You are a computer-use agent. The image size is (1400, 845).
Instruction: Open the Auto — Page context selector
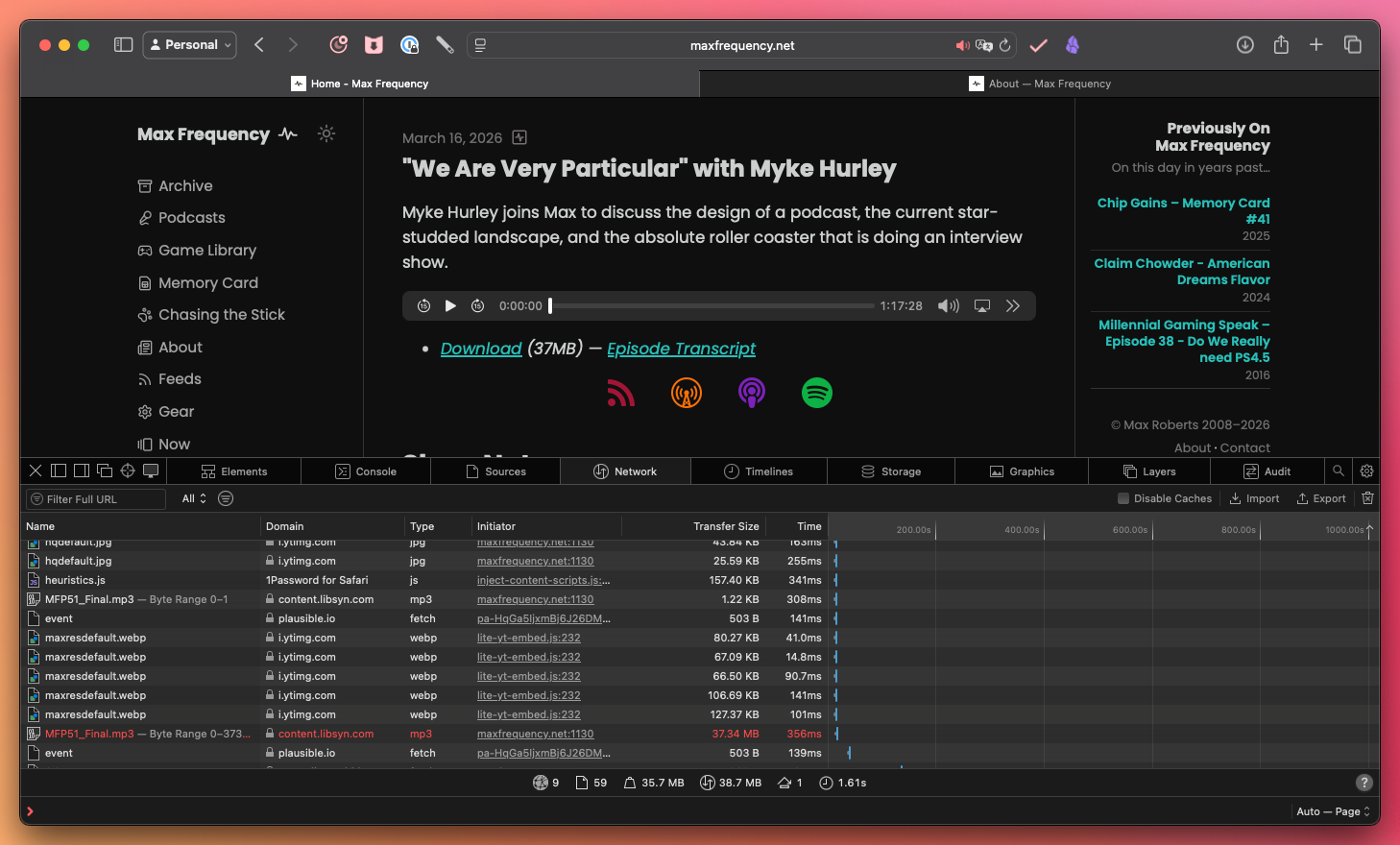[1333, 811]
